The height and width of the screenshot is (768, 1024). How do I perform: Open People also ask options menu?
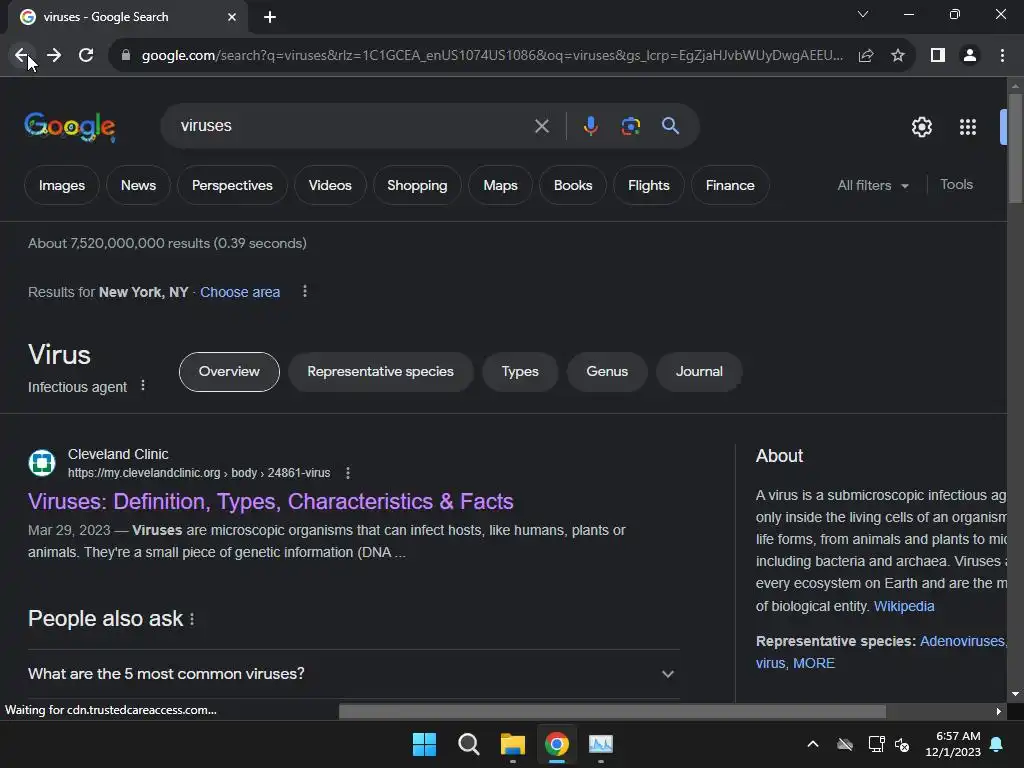point(192,619)
